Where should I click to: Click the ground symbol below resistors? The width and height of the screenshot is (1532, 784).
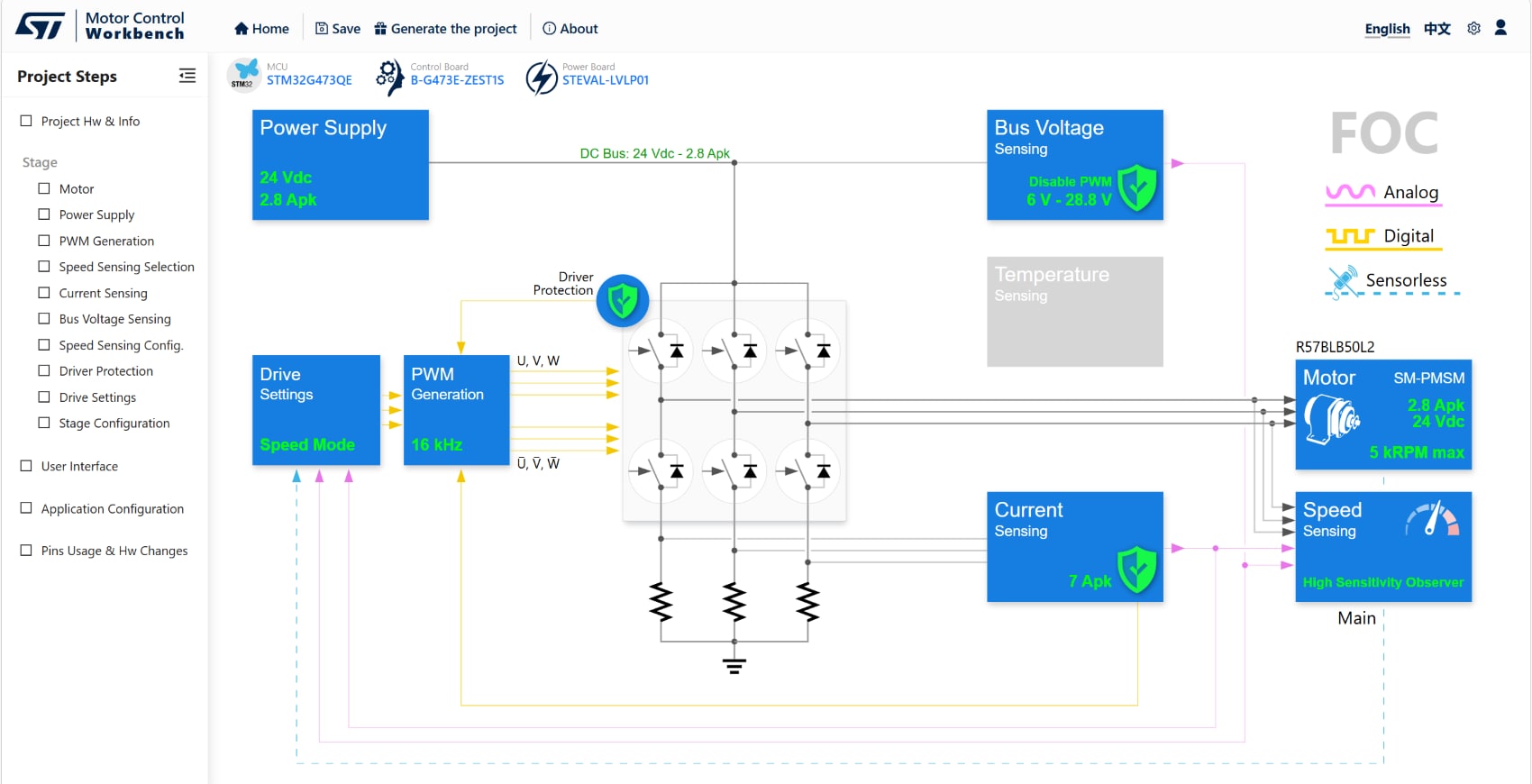pyautogui.click(x=734, y=667)
